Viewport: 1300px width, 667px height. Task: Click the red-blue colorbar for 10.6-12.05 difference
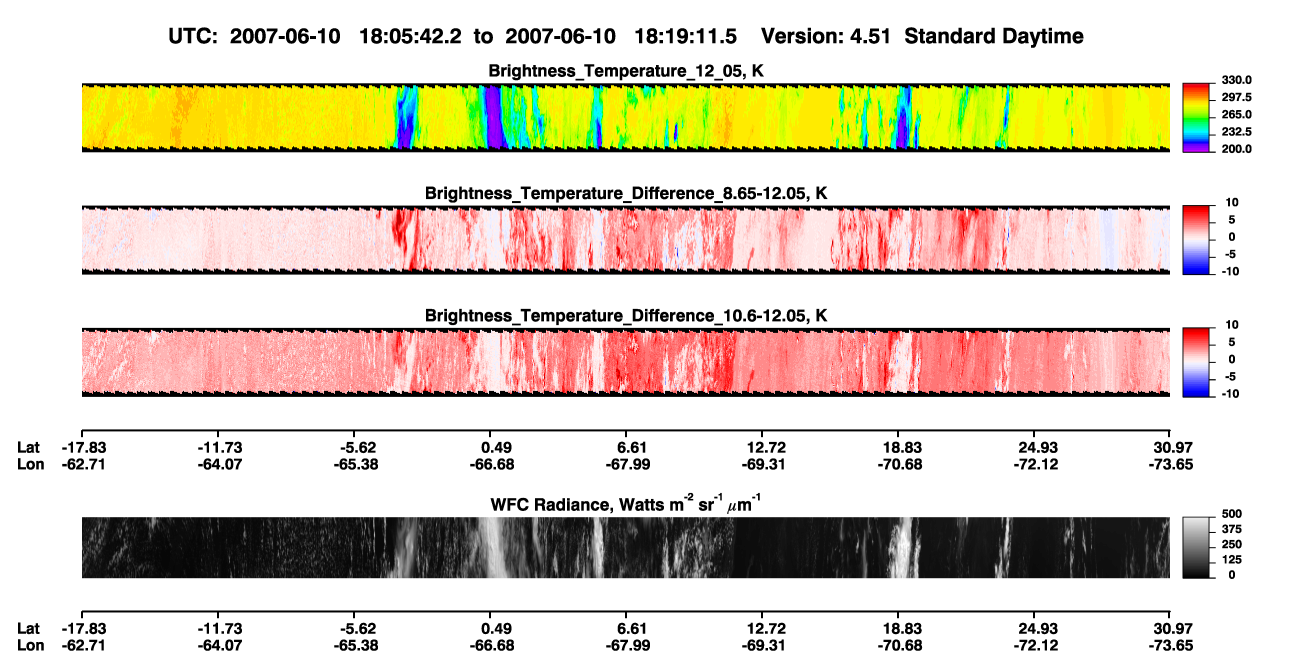(1197, 362)
